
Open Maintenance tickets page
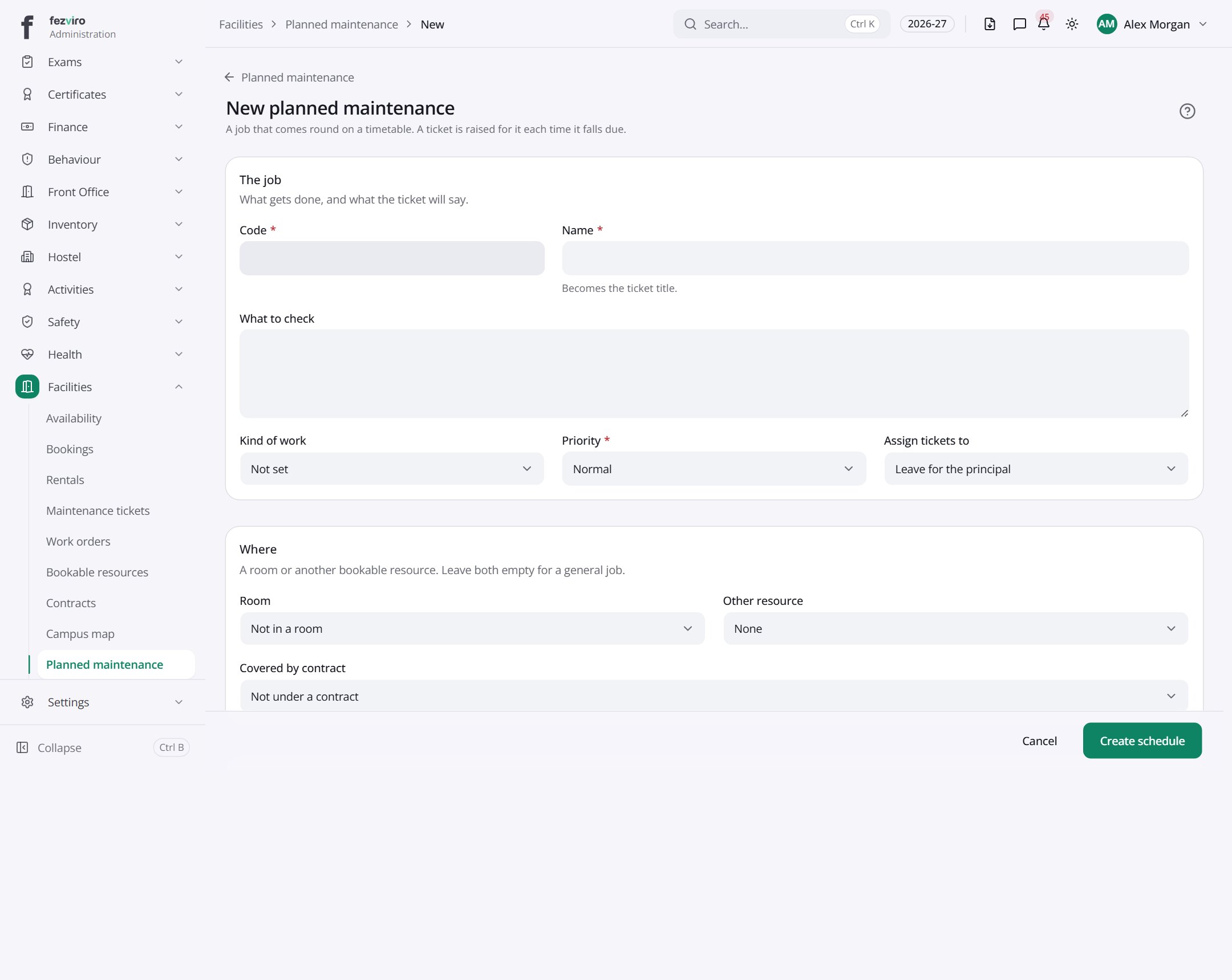(x=98, y=511)
